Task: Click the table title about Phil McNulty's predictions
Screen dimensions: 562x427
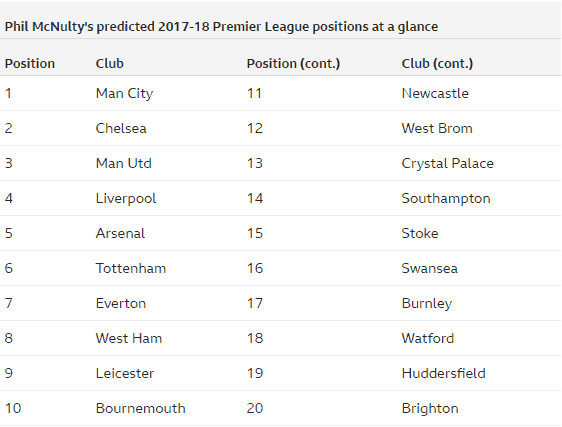Action: [x=221, y=27]
